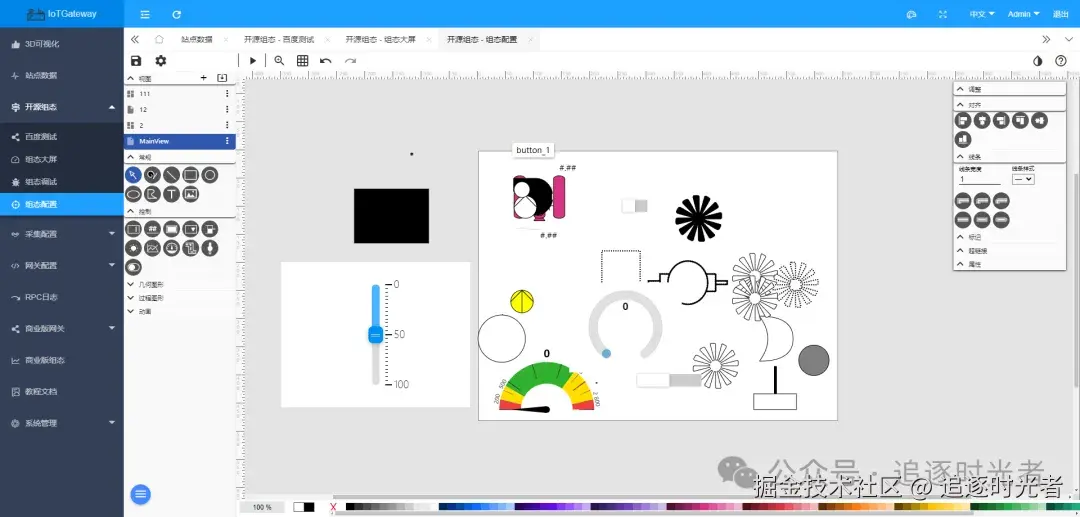Open the Admin user dropdown
Image resolution: width=1080 pixels, height=517 pixels.
coord(1024,14)
